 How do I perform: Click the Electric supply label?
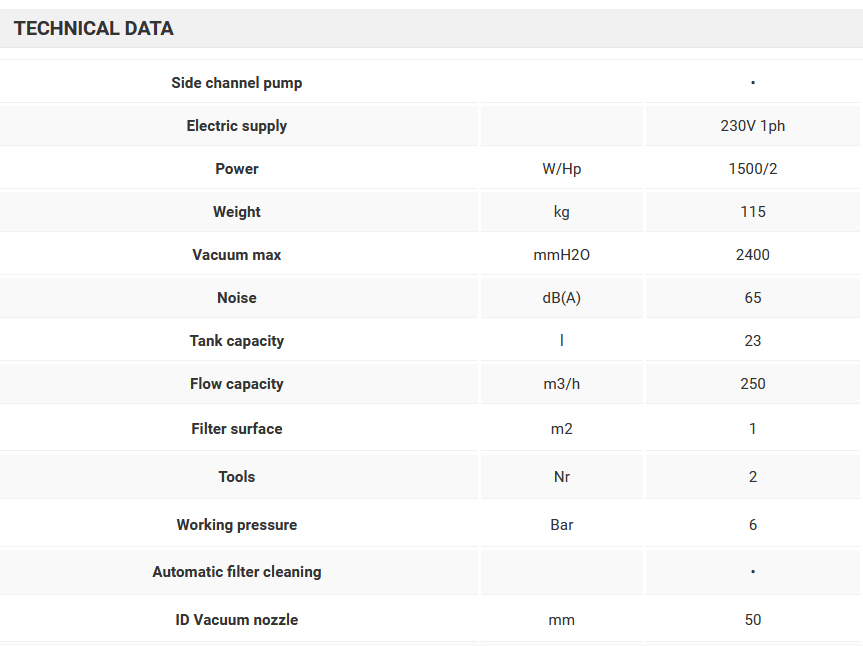tap(237, 126)
